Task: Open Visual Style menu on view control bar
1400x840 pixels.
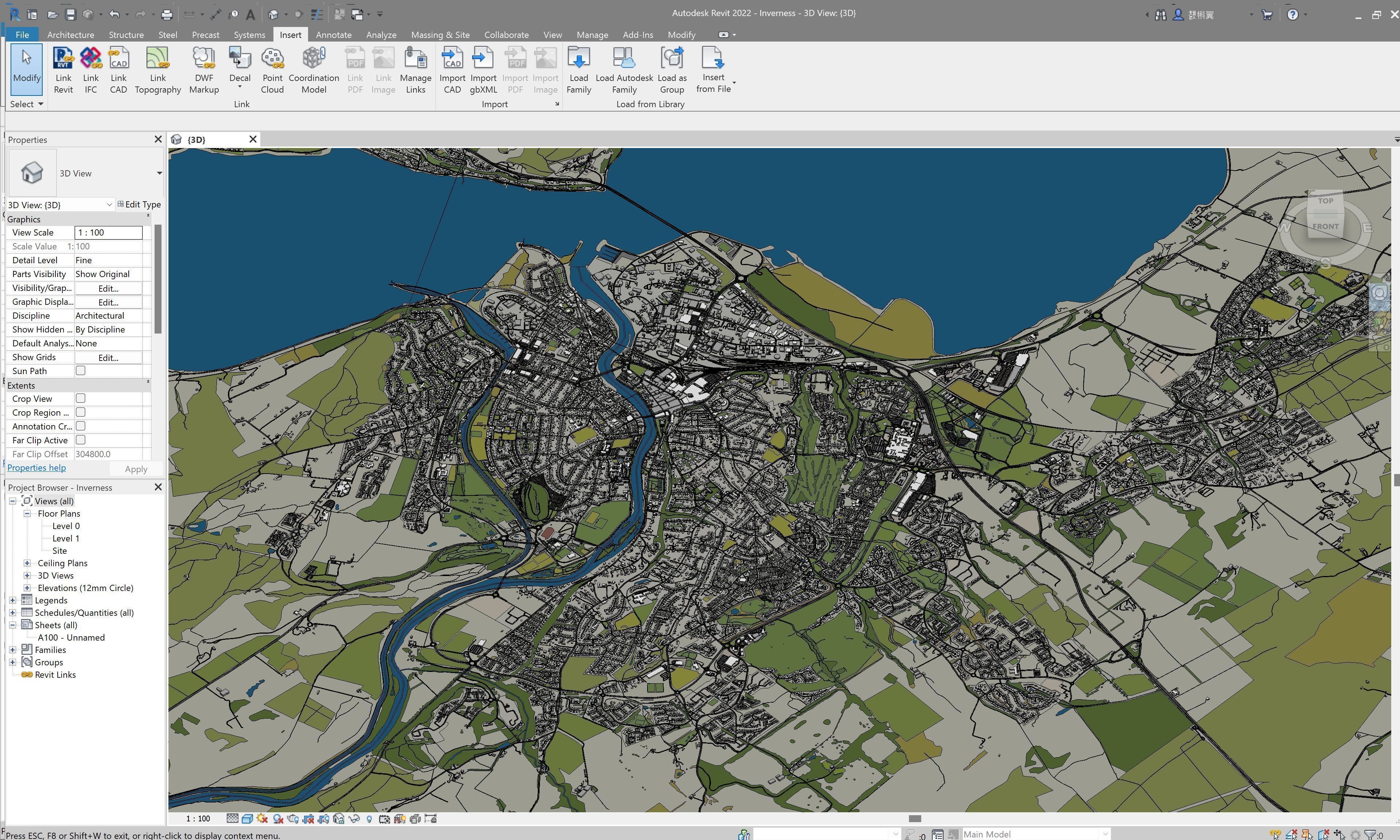Action: pyautogui.click(x=247, y=818)
